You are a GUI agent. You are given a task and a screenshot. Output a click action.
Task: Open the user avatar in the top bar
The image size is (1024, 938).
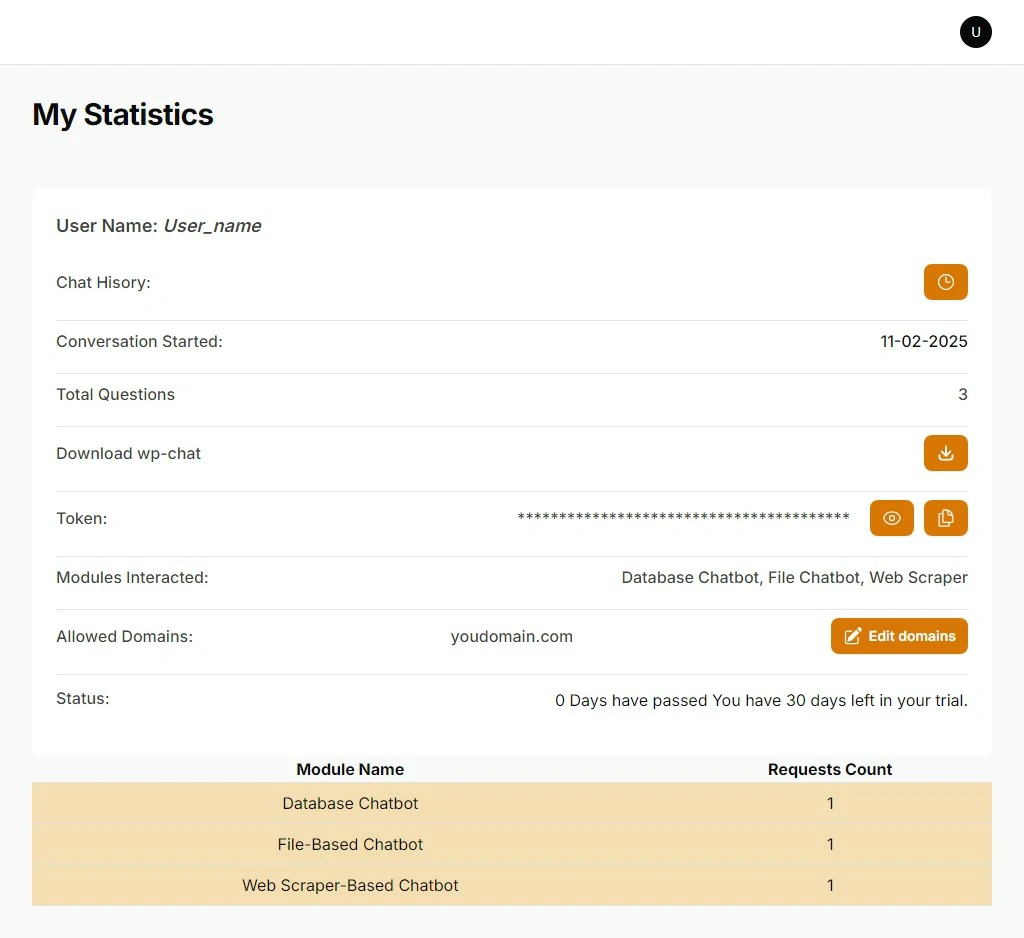[x=975, y=31]
